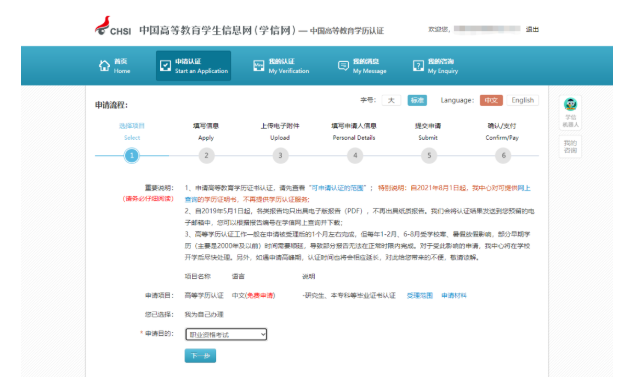Click the 下一步 next button
630x391 pixels.
[x=200, y=356]
